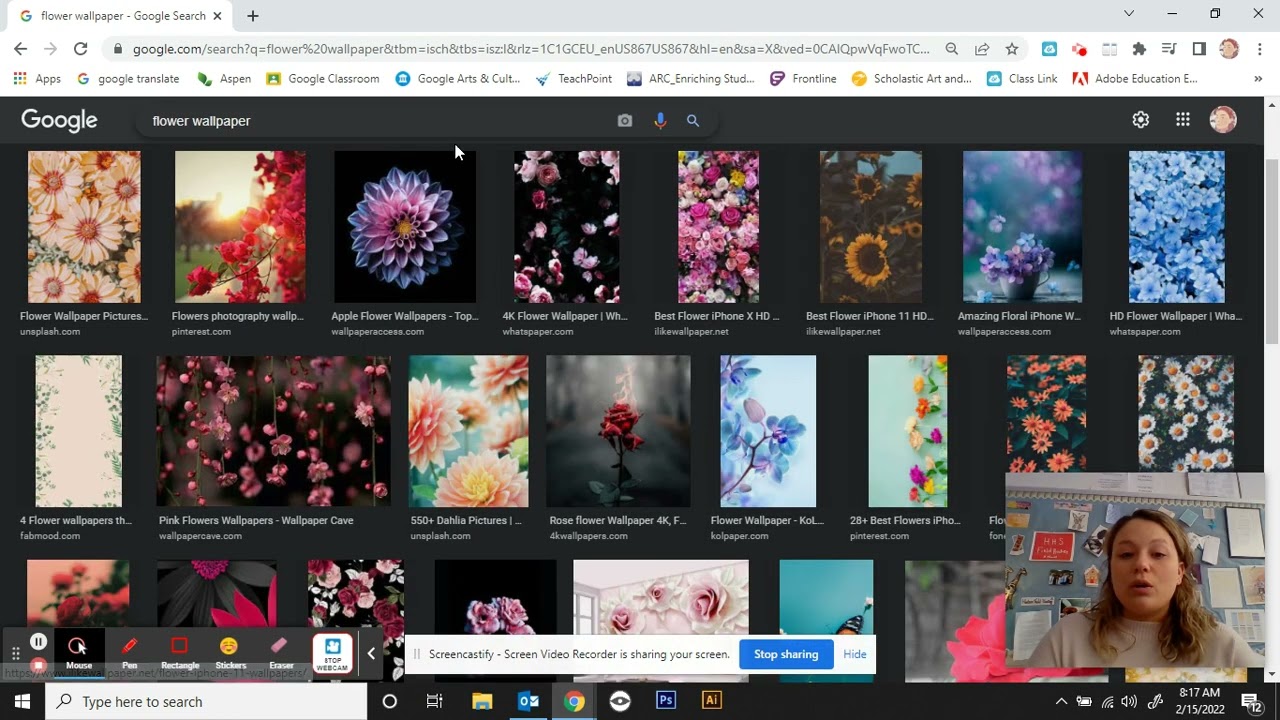Viewport: 1280px width, 720px height.
Task: Open the Chrome three-dot menu
Action: click(1259, 49)
